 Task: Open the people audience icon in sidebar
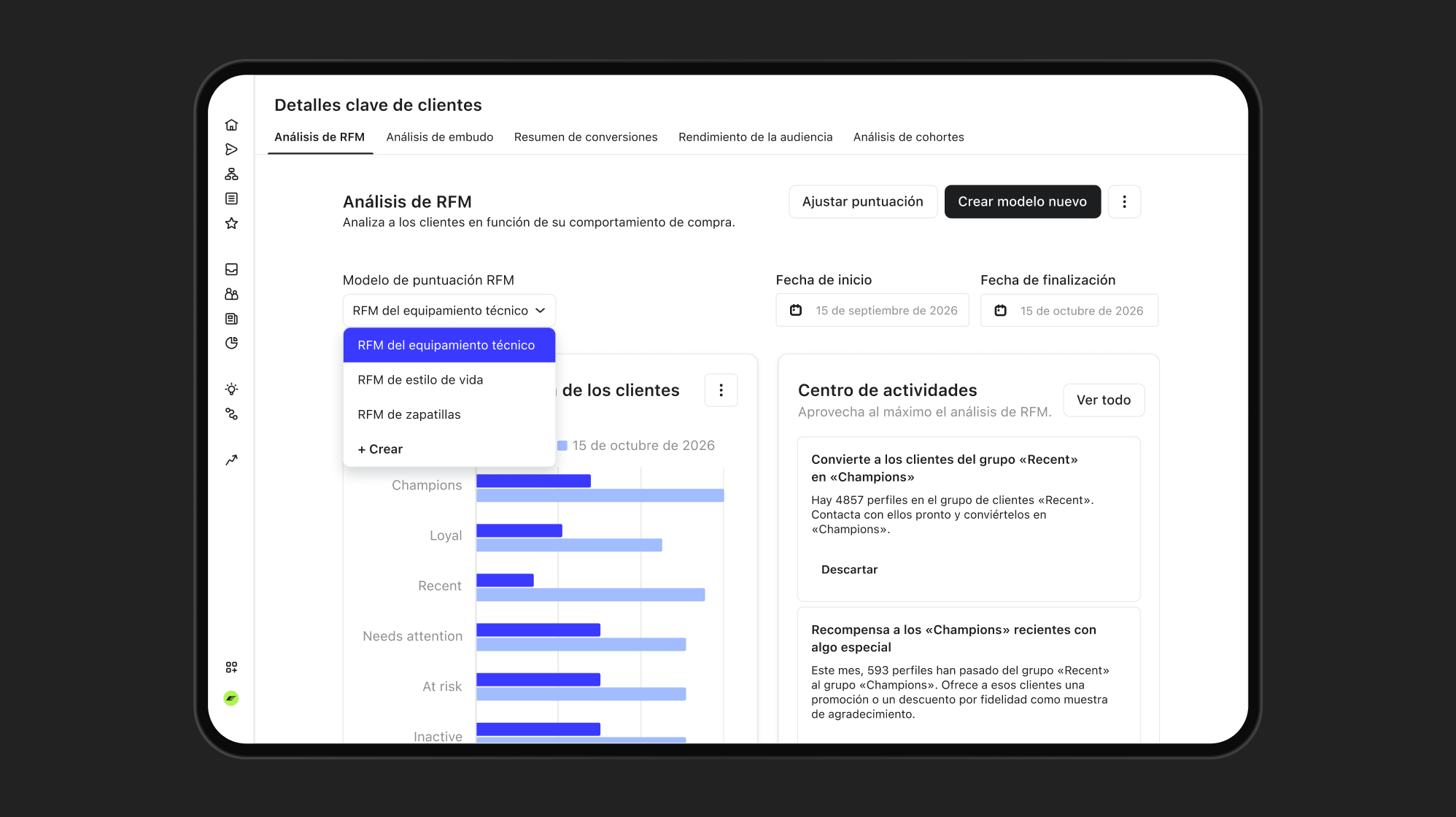pyautogui.click(x=231, y=294)
